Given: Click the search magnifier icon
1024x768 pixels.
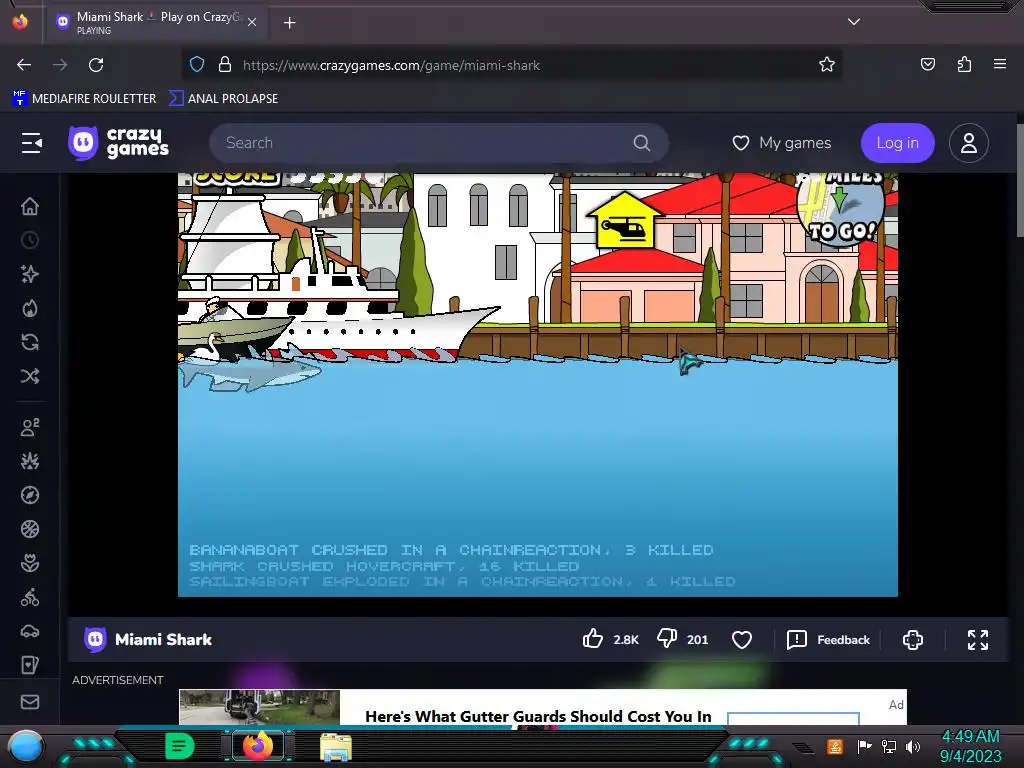Looking at the screenshot, I should [x=642, y=143].
